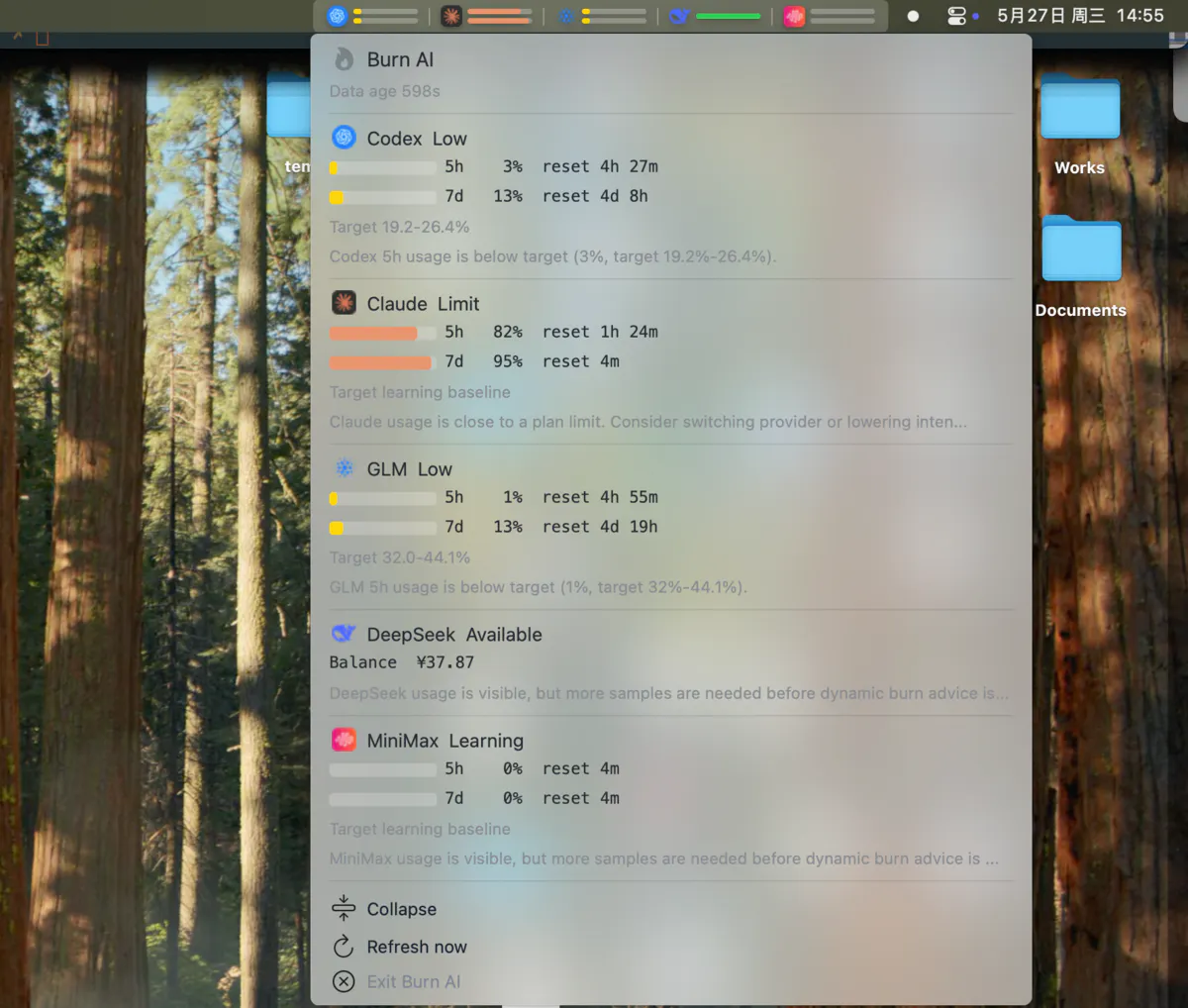Click the 'reset 4h 27m' text
This screenshot has height=1008, width=1188.
pos(600,166)
